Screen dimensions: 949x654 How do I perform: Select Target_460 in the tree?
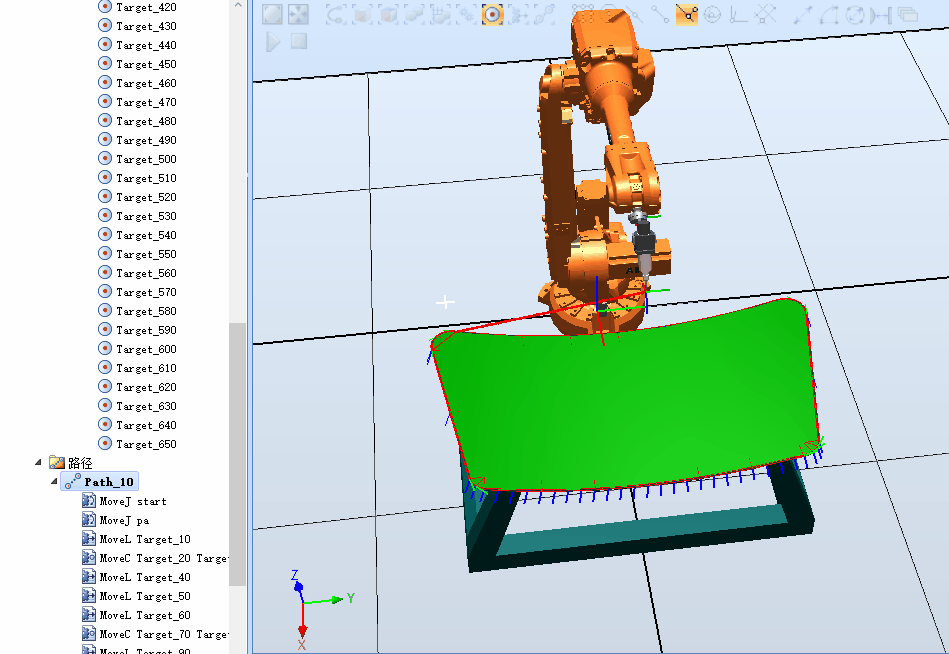[x=146, y=83]
